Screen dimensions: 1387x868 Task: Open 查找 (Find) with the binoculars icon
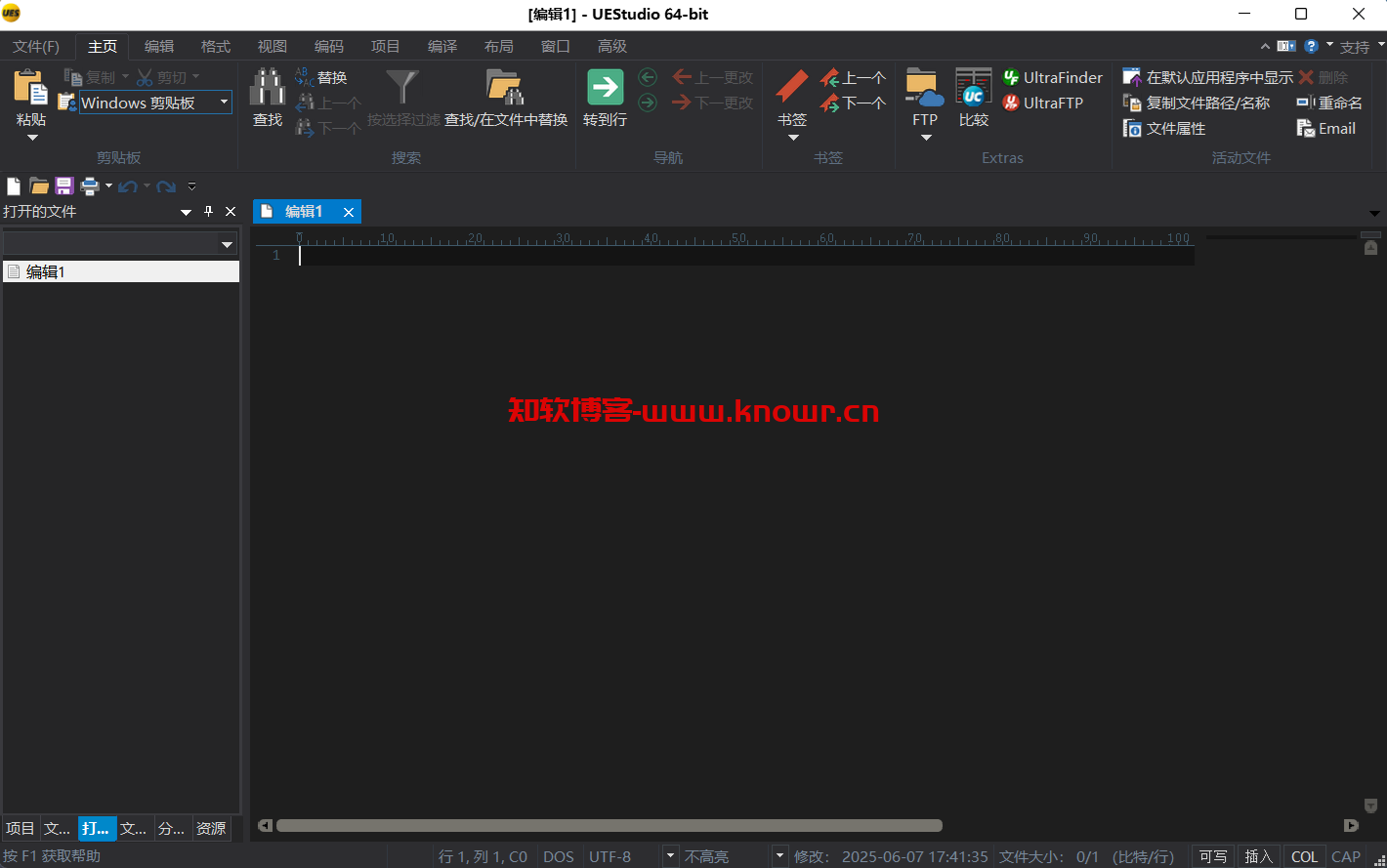(x=267, y=87)
